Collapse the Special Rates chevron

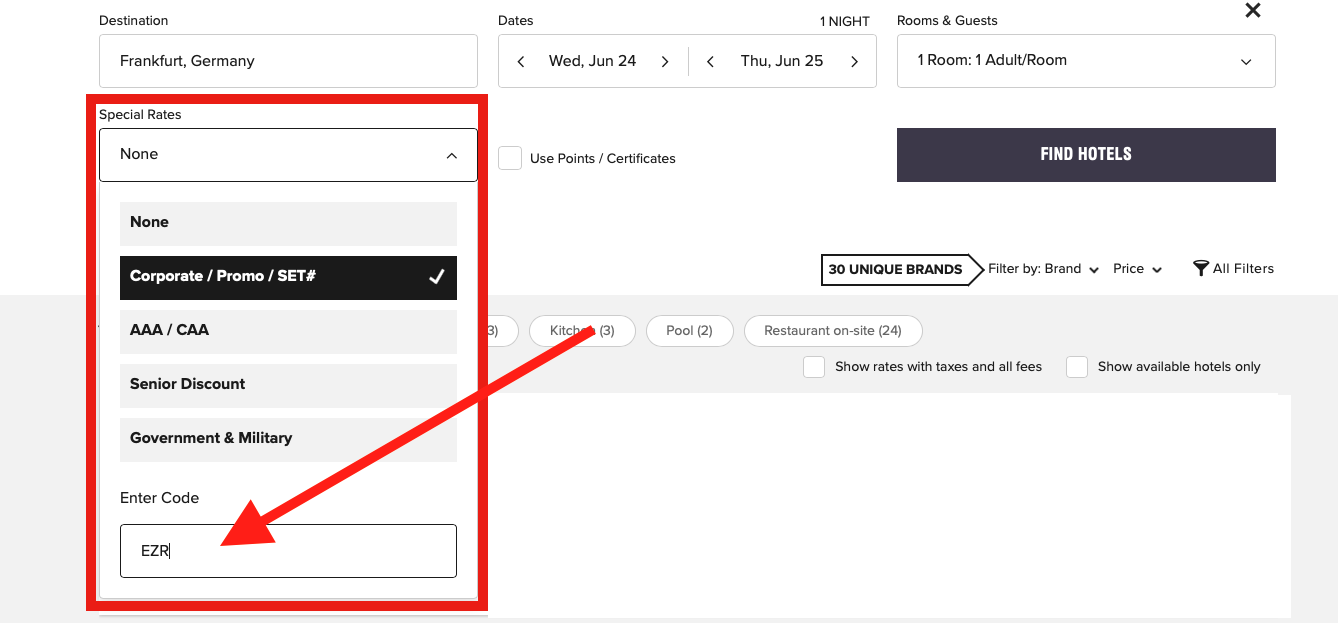pos(451,155)
